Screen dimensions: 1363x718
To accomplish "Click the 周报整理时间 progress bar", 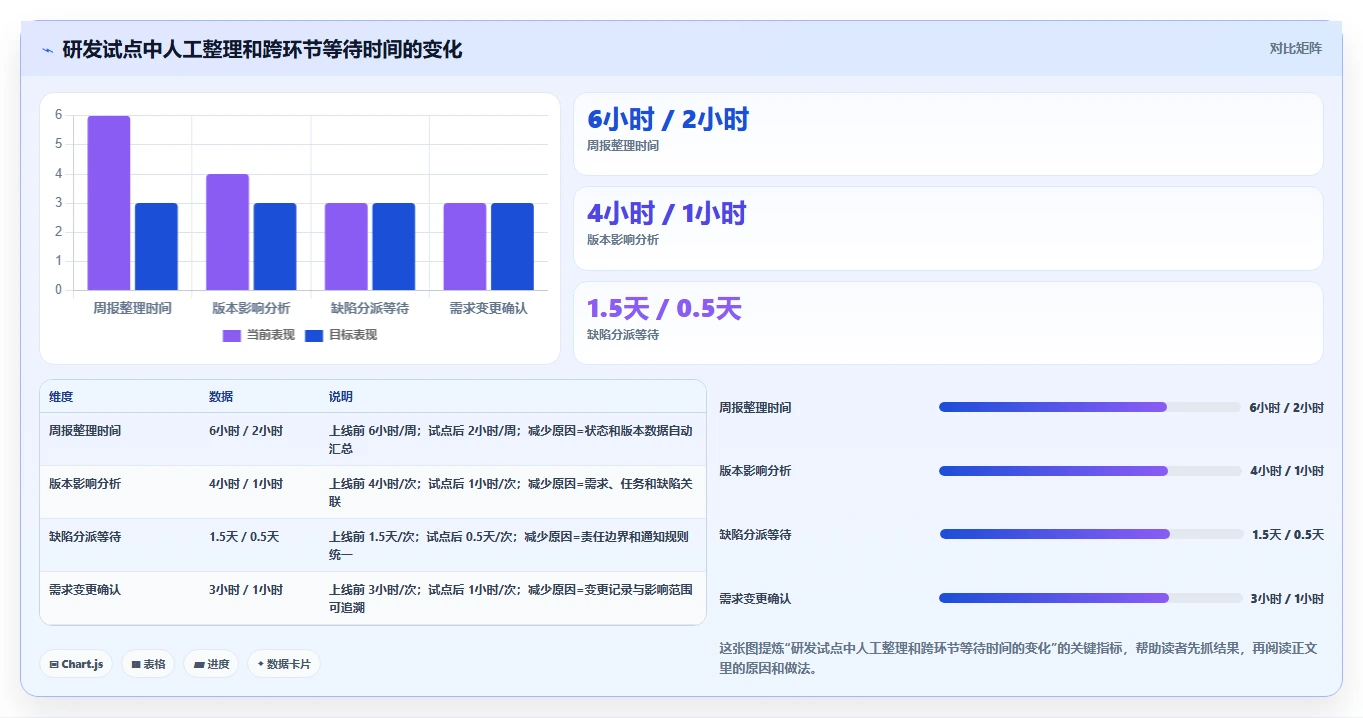I will (x=1090, y=407).
